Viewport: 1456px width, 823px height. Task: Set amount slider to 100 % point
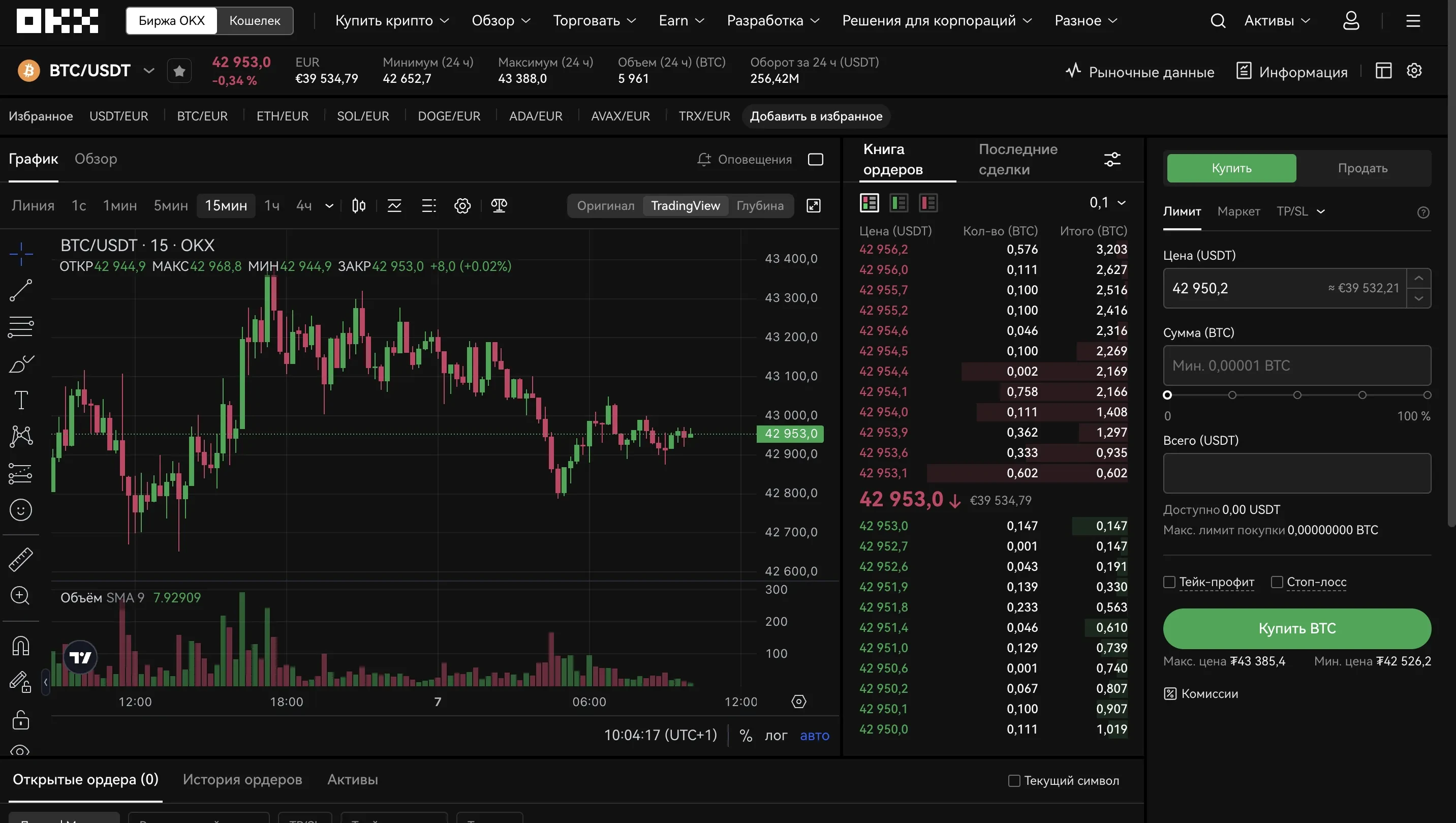1427,395
